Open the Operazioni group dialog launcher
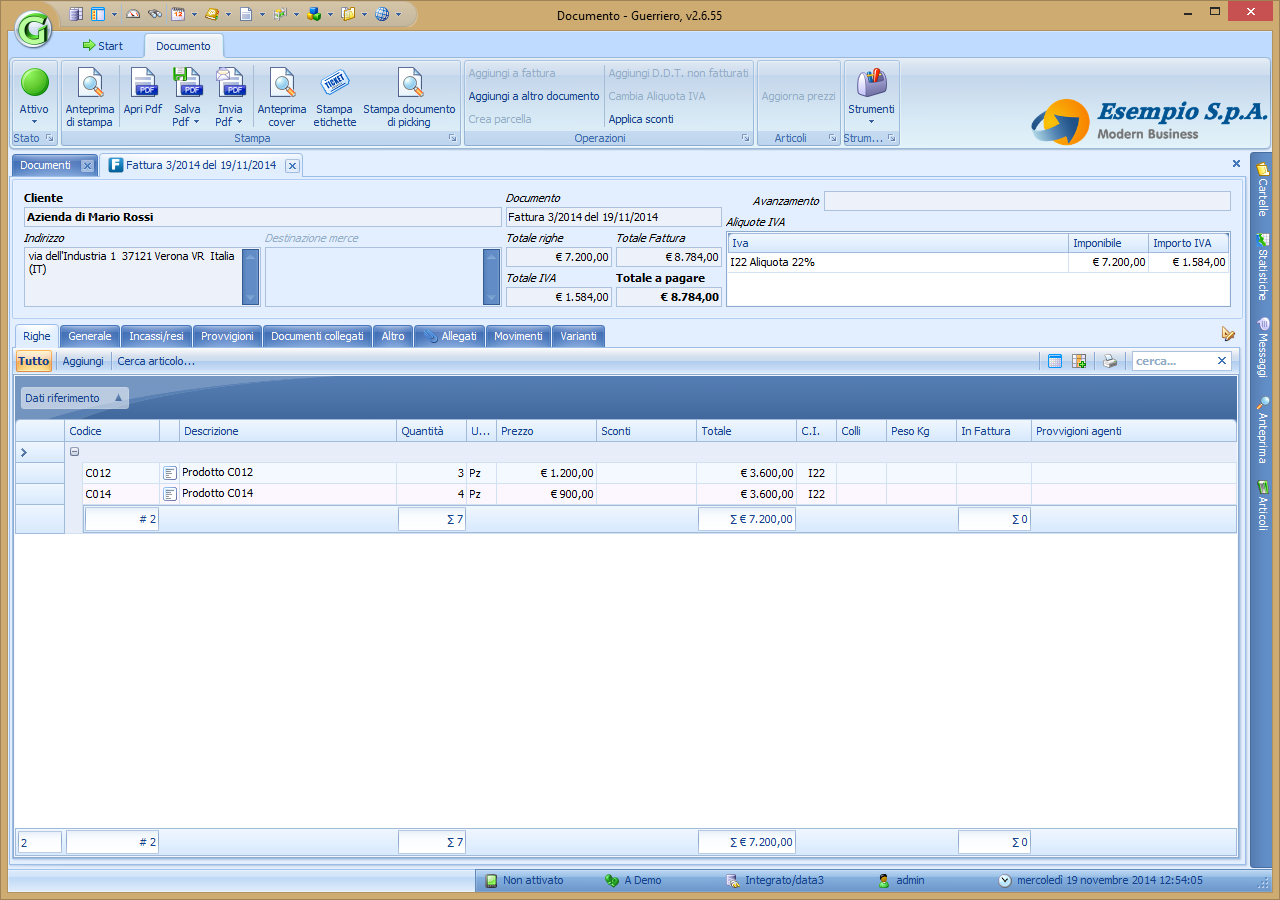1280x900 pixels. [744, 138]
